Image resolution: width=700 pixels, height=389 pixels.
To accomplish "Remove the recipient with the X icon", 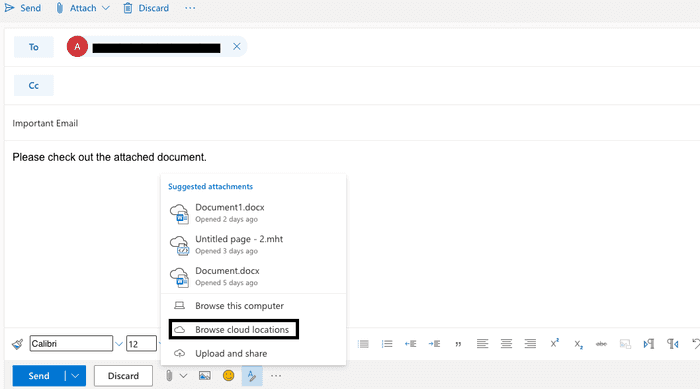I will tap(237, 46).
